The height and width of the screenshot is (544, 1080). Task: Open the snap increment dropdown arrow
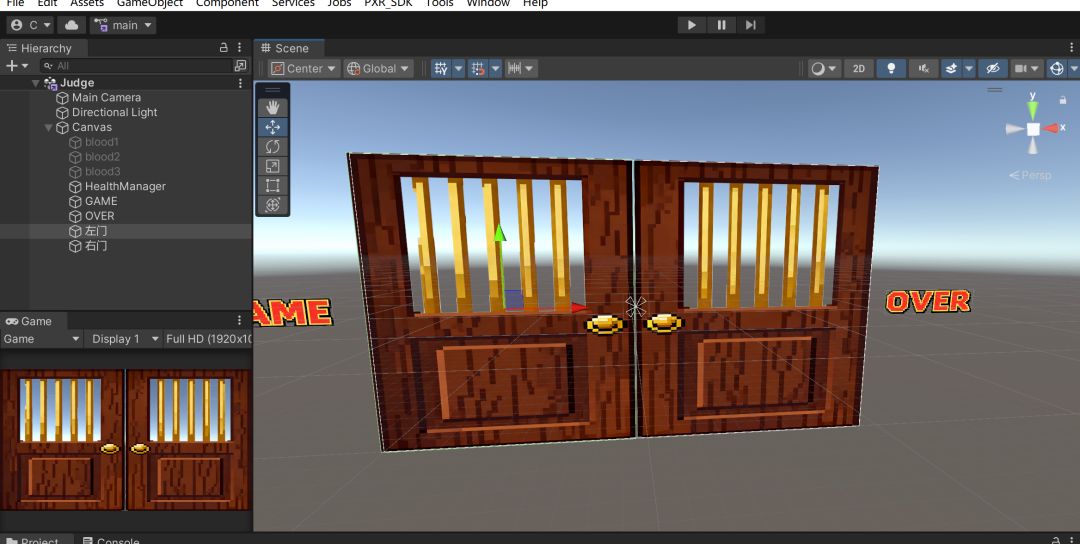(530, 68)
